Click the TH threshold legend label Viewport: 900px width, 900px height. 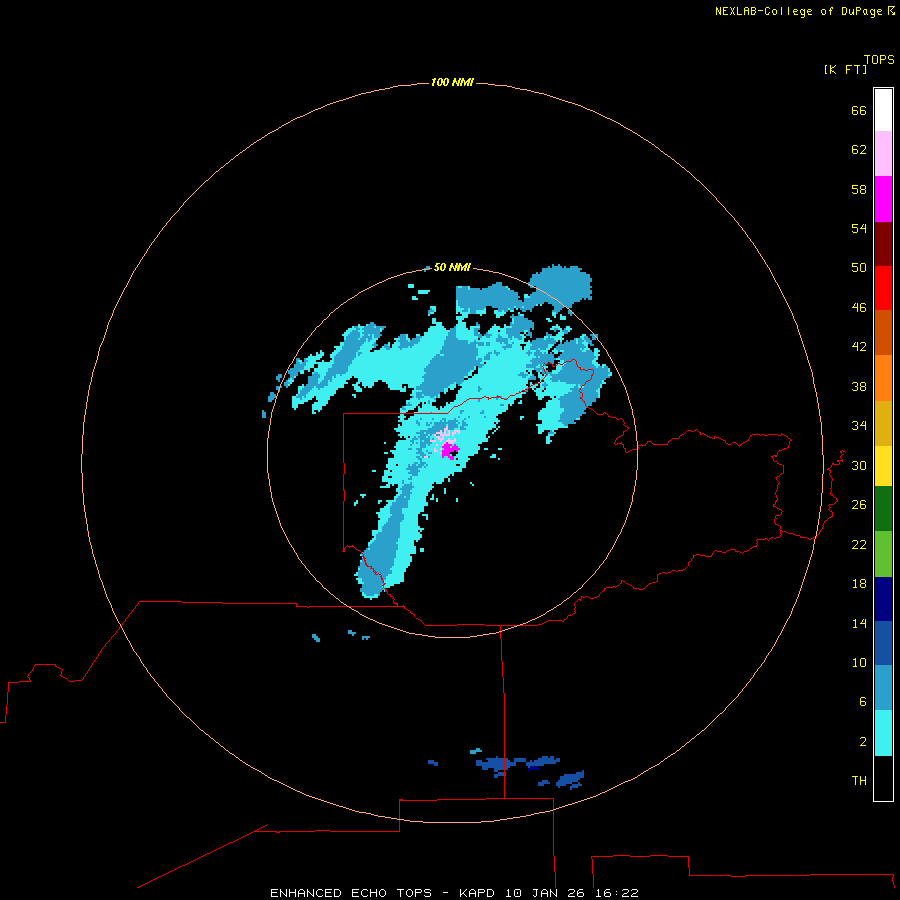pyautogui.click(x=859, y=780)
